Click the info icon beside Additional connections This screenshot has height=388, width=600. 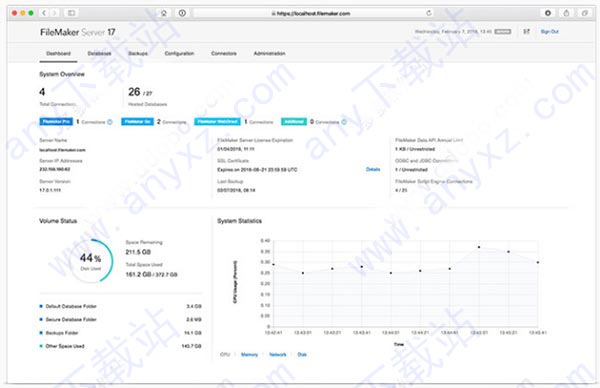(x=344, y=122)
